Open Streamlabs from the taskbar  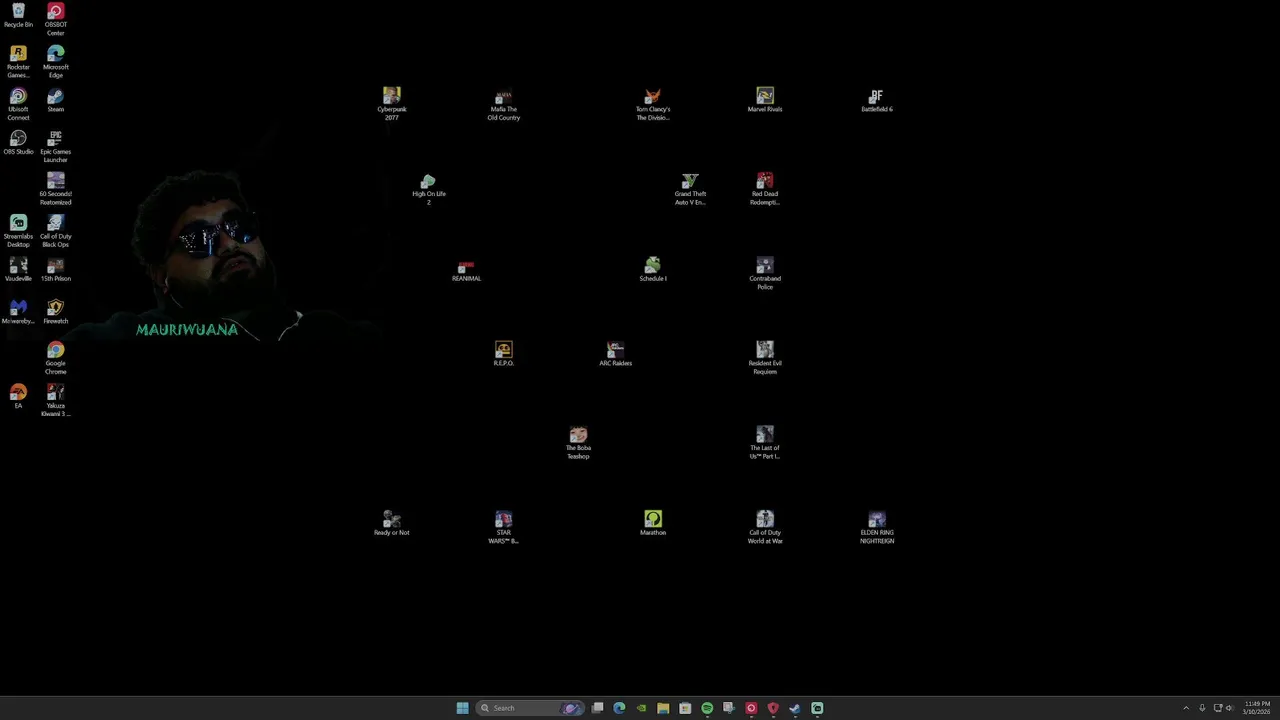[817, 708]
